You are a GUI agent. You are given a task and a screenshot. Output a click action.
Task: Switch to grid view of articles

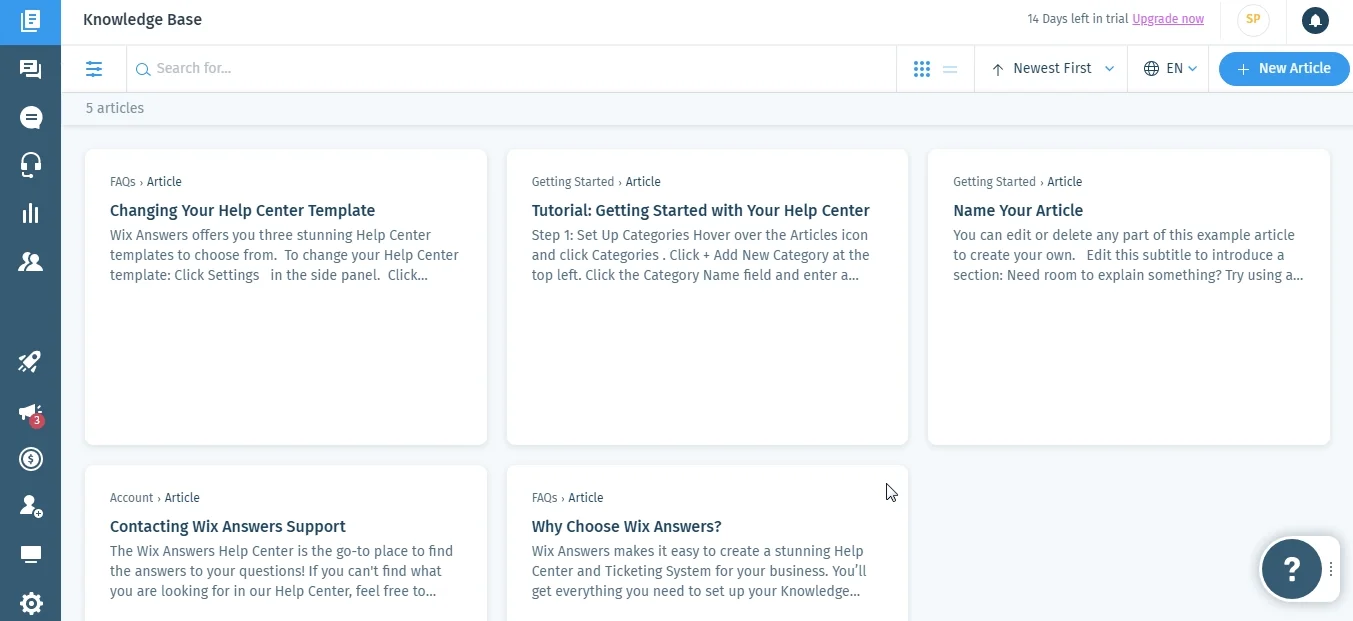pyautogui.click(x=922, y=69)
